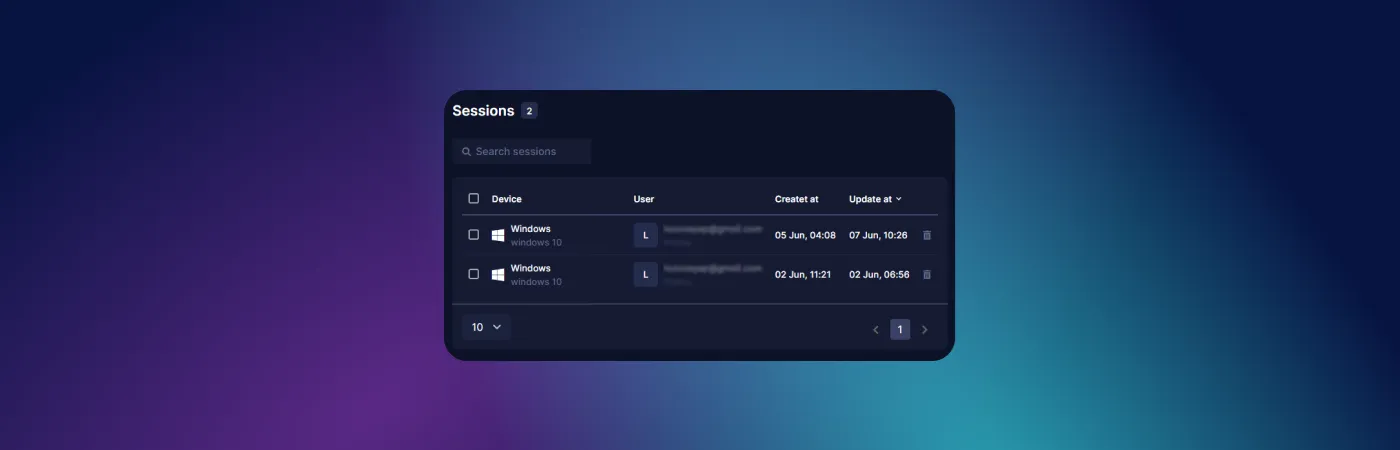Delete the session updated 07 Jun, 10:26
Screen dimensions: 1400x450
[926, 235]
